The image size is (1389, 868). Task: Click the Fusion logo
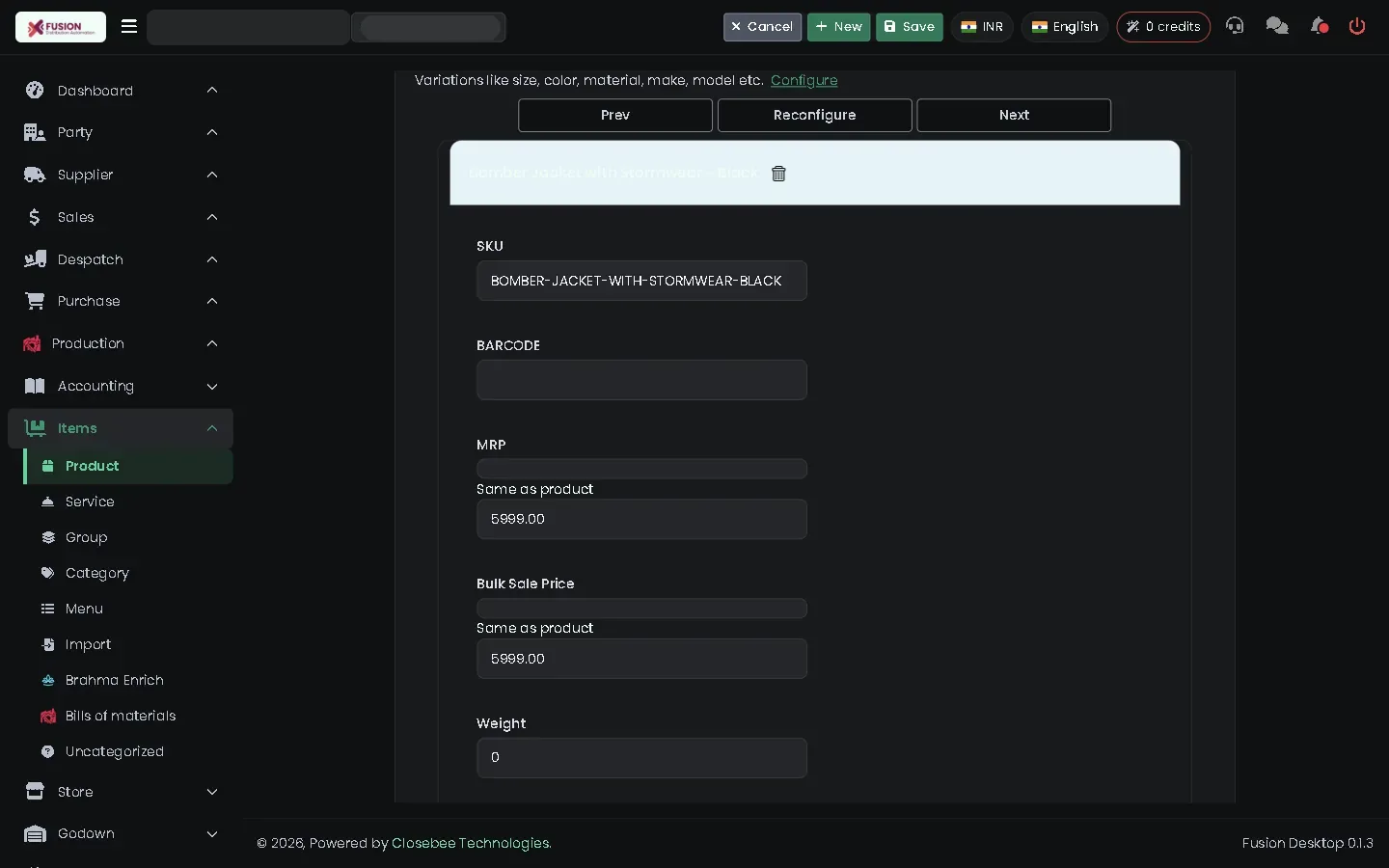tap(61, 27)
